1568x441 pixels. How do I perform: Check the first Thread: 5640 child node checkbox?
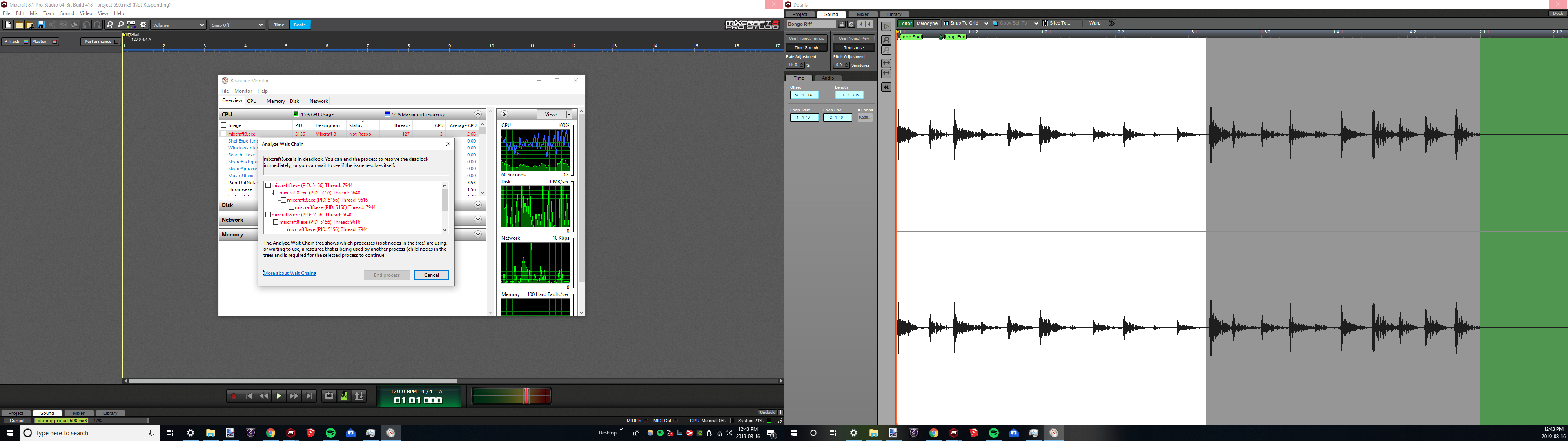(x=276, y=192)
